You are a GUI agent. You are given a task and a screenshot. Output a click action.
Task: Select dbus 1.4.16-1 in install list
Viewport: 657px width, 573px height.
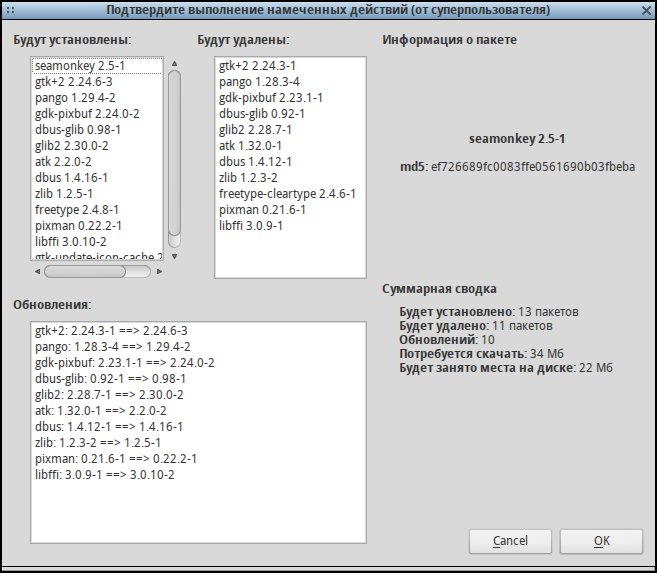(97, 178)
